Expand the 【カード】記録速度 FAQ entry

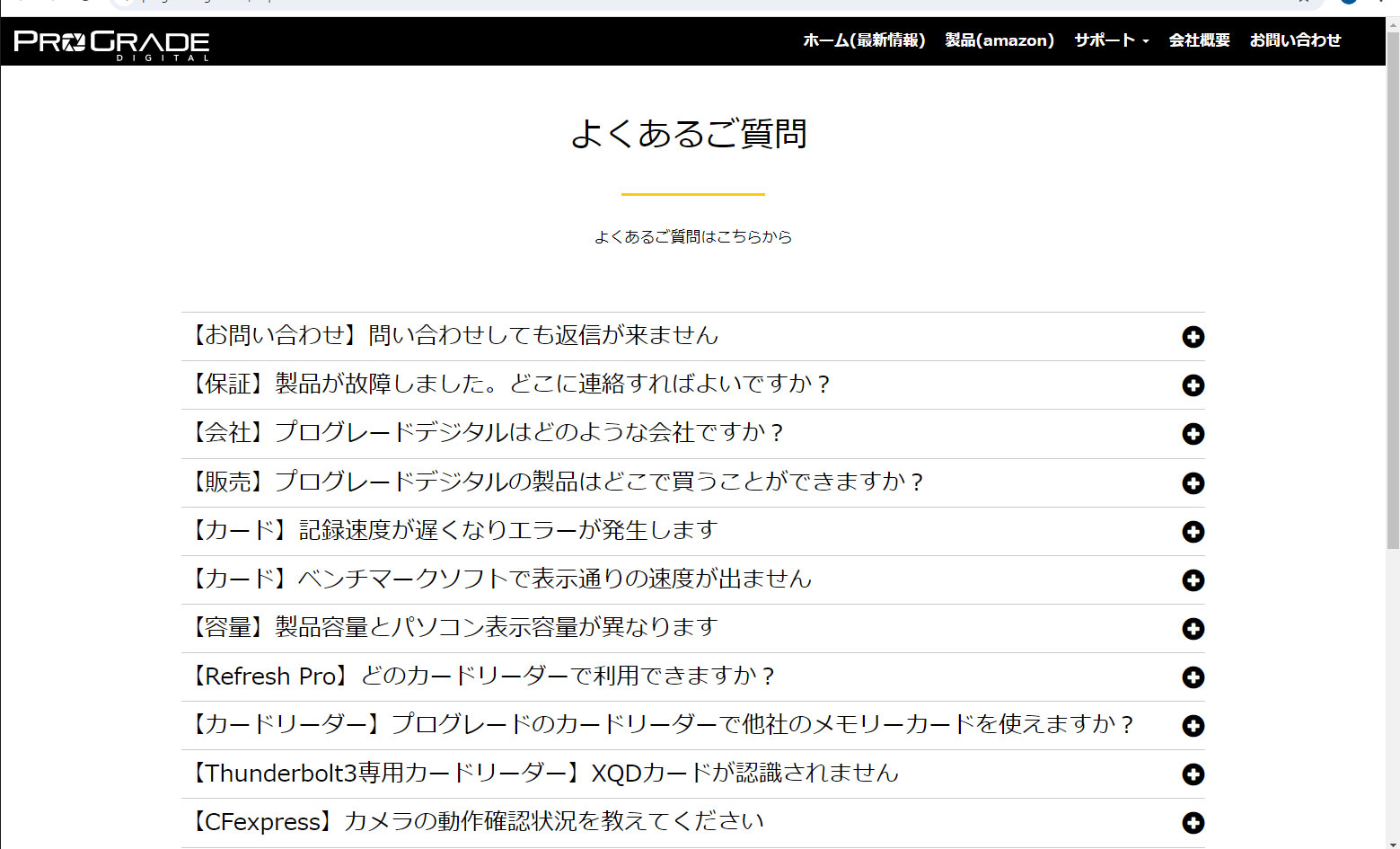pos(1193,531)
